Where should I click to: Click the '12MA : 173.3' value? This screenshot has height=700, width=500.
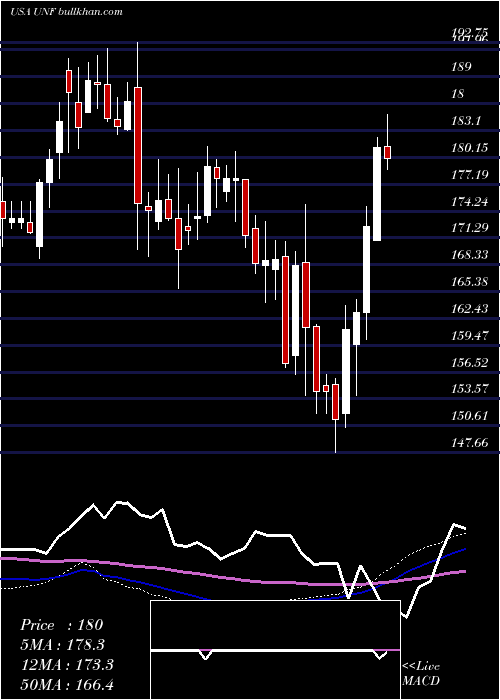click(67, 665)
